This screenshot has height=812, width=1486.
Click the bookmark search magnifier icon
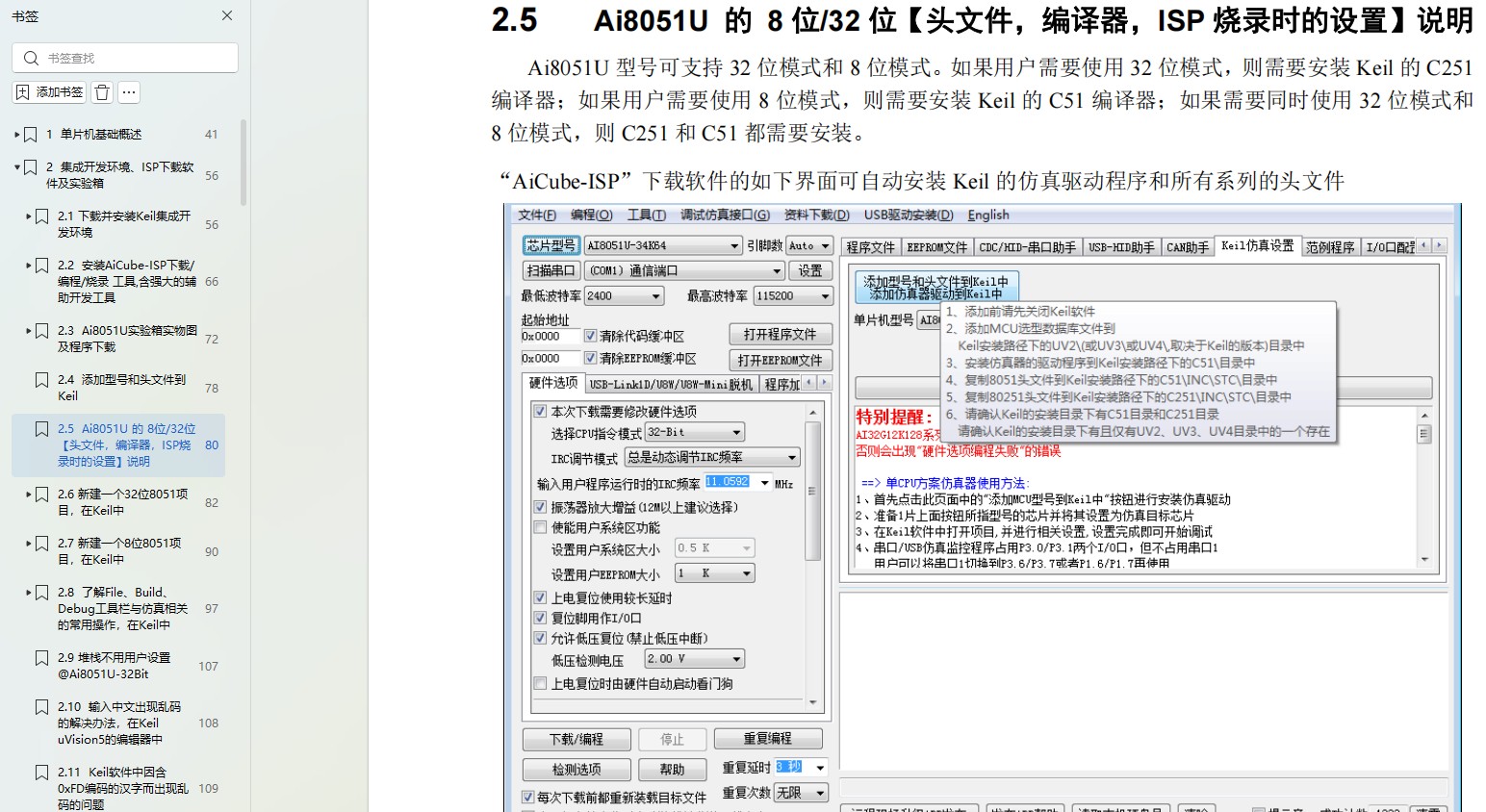coord(31,57)
